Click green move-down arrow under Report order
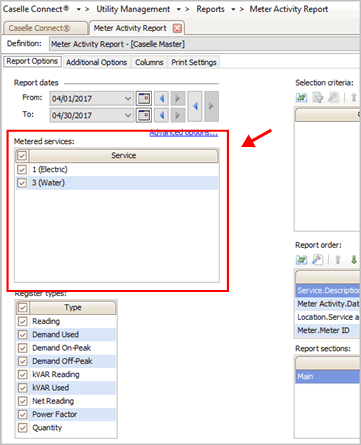361x445 pixels. (354, 260)
